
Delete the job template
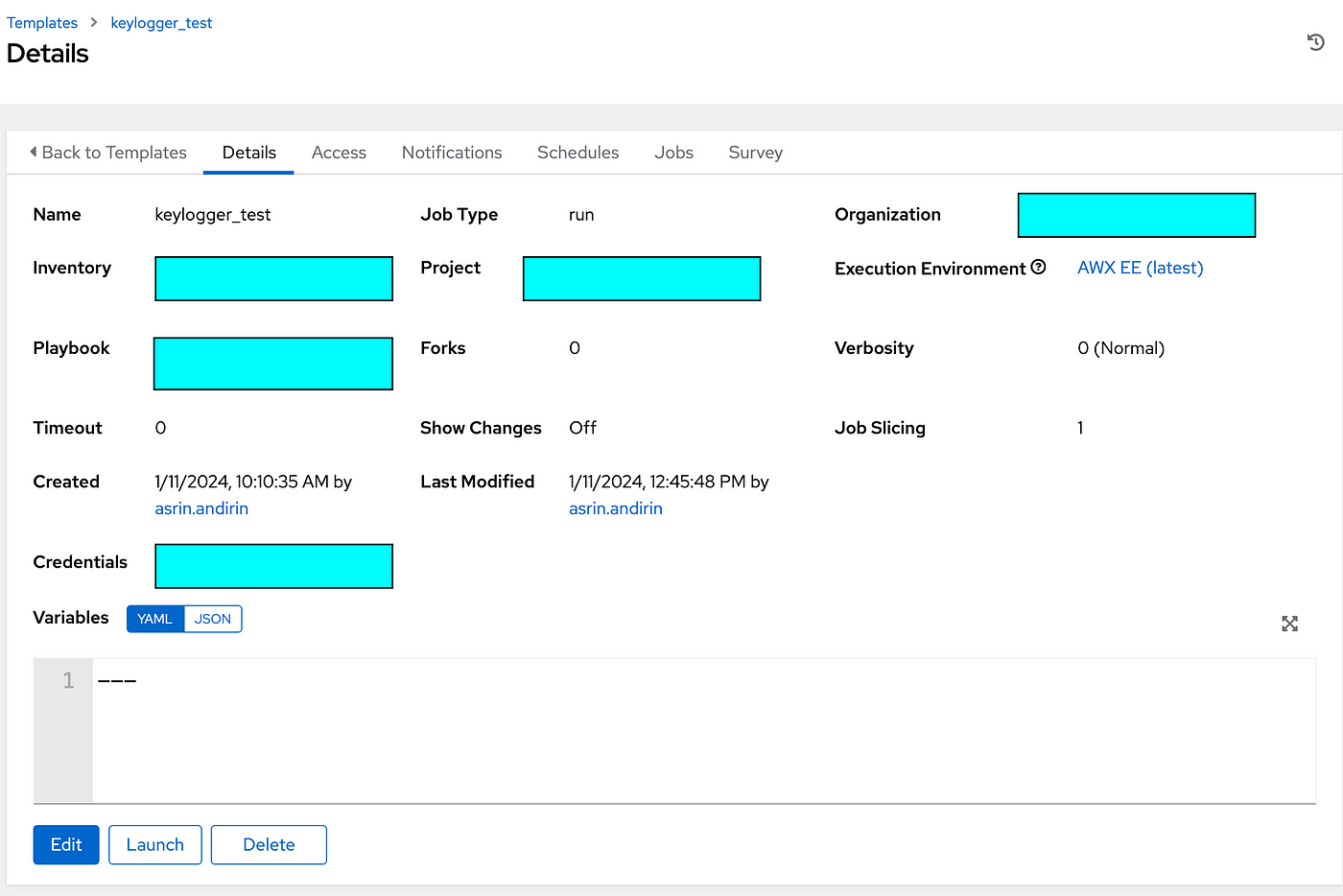(x=269, y=844)
